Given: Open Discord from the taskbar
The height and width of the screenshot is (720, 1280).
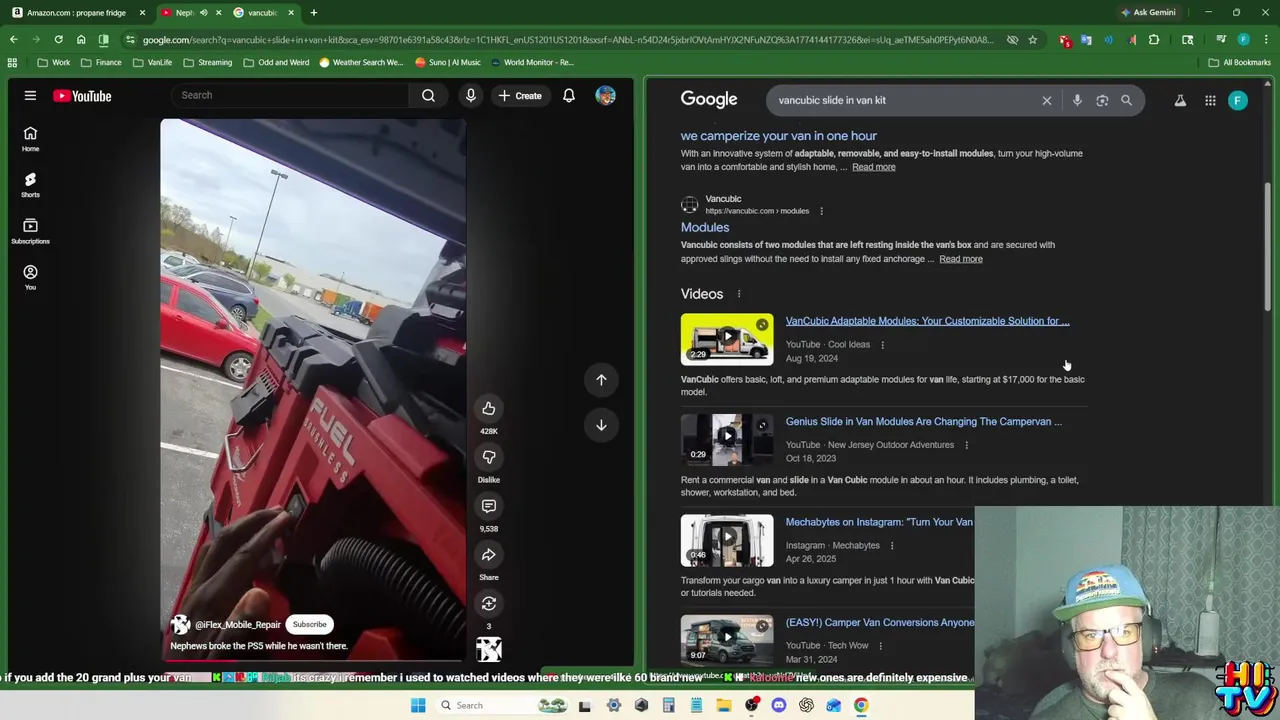Looking at the screenshot, I should 779,706.
